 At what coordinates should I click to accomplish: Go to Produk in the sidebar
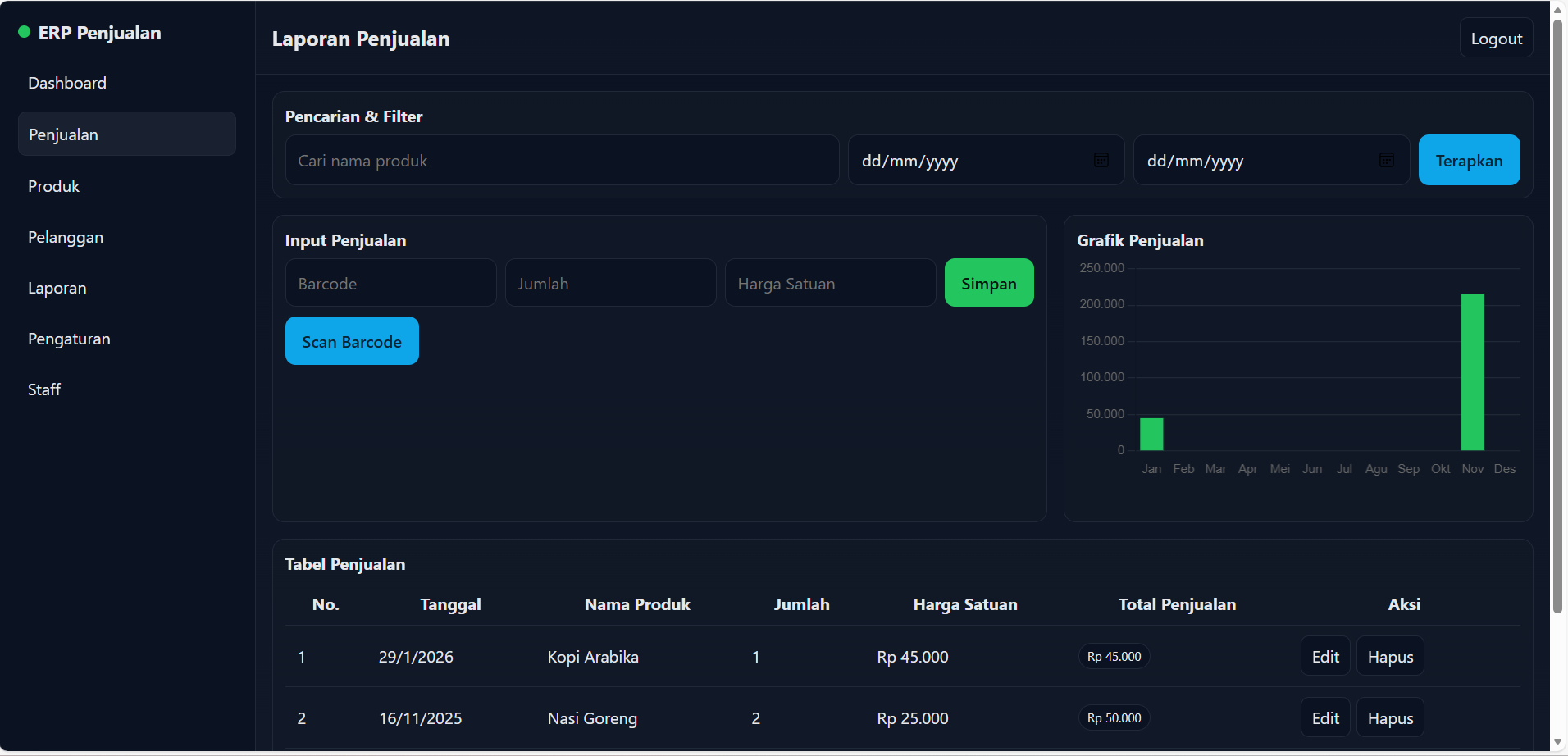tap(54, 186)
